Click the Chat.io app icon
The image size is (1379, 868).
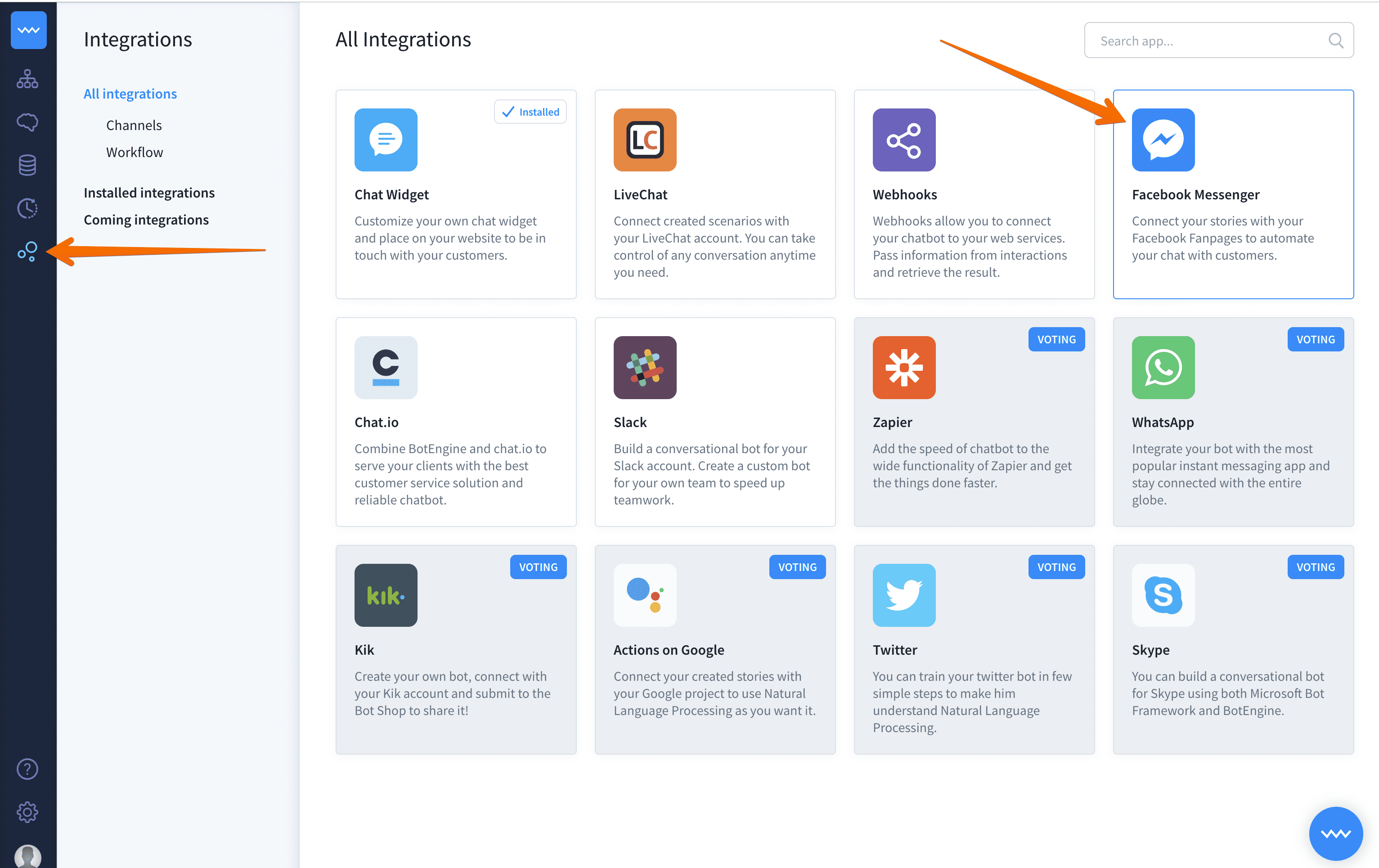[386, 368]
